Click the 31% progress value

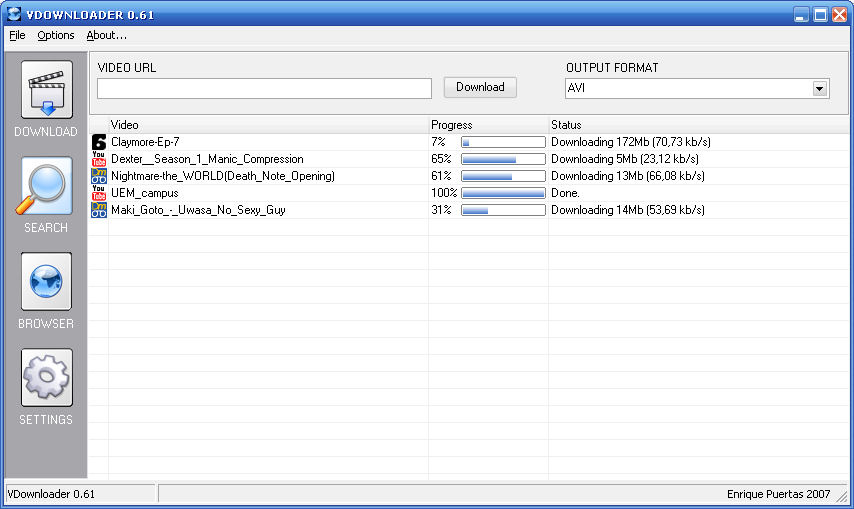click(441, 210)
